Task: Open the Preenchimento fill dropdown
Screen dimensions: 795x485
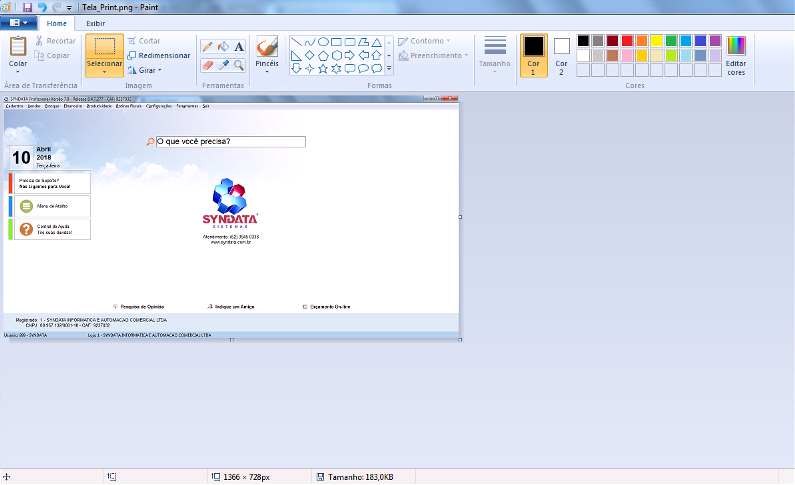Action: pos(433,55)
